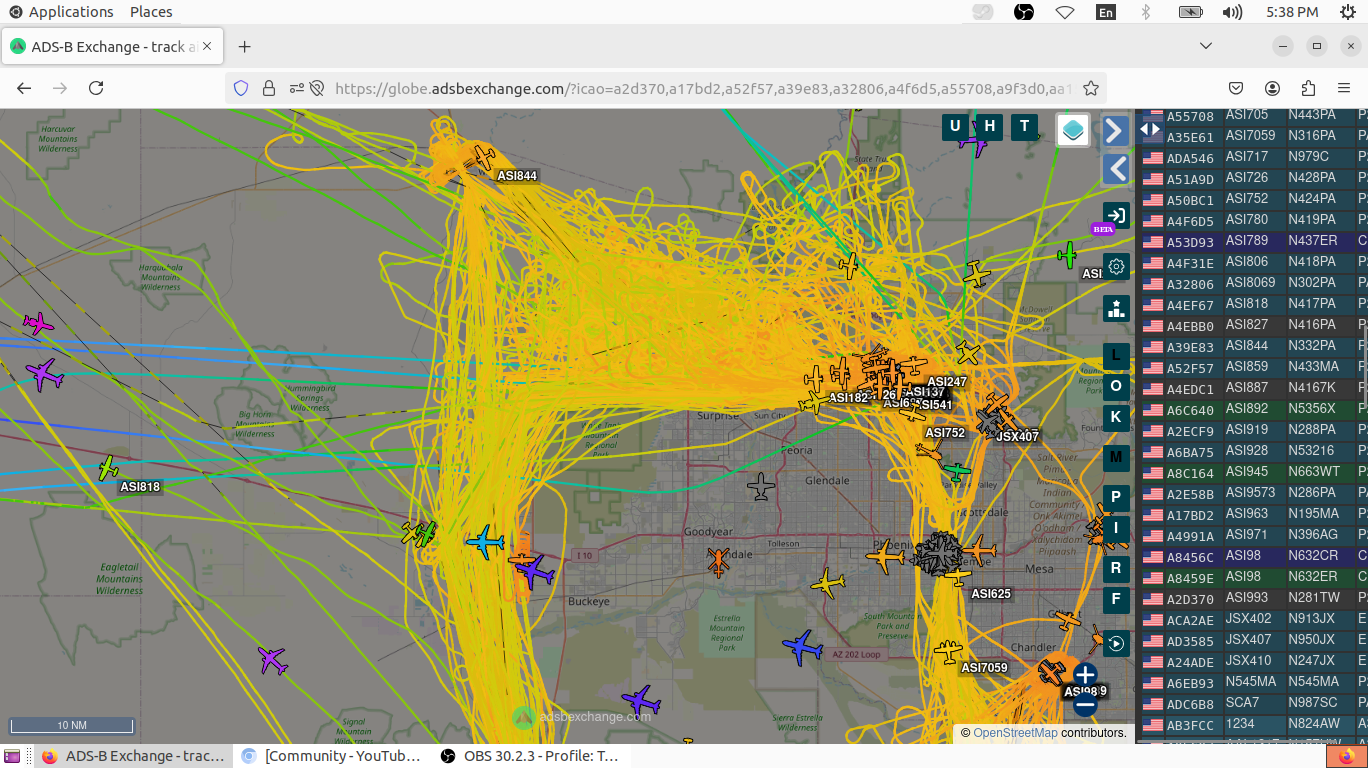Viewport: 1368px width, 768px height.
Task: Select table row A53D93 ASI789
Action: point(1253,241)
